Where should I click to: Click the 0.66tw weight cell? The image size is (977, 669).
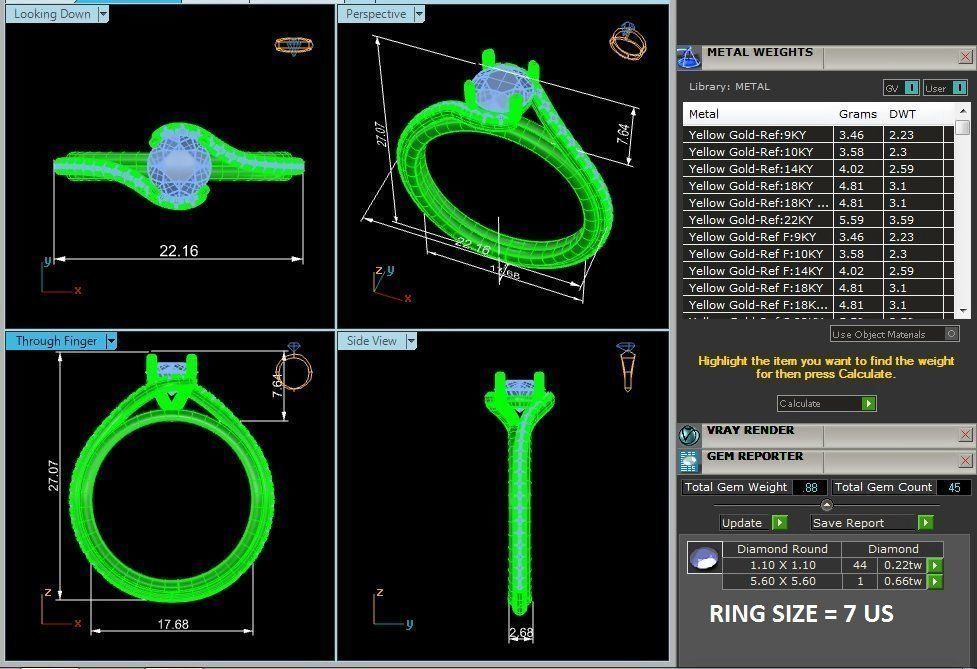click(x=903, y=581)
